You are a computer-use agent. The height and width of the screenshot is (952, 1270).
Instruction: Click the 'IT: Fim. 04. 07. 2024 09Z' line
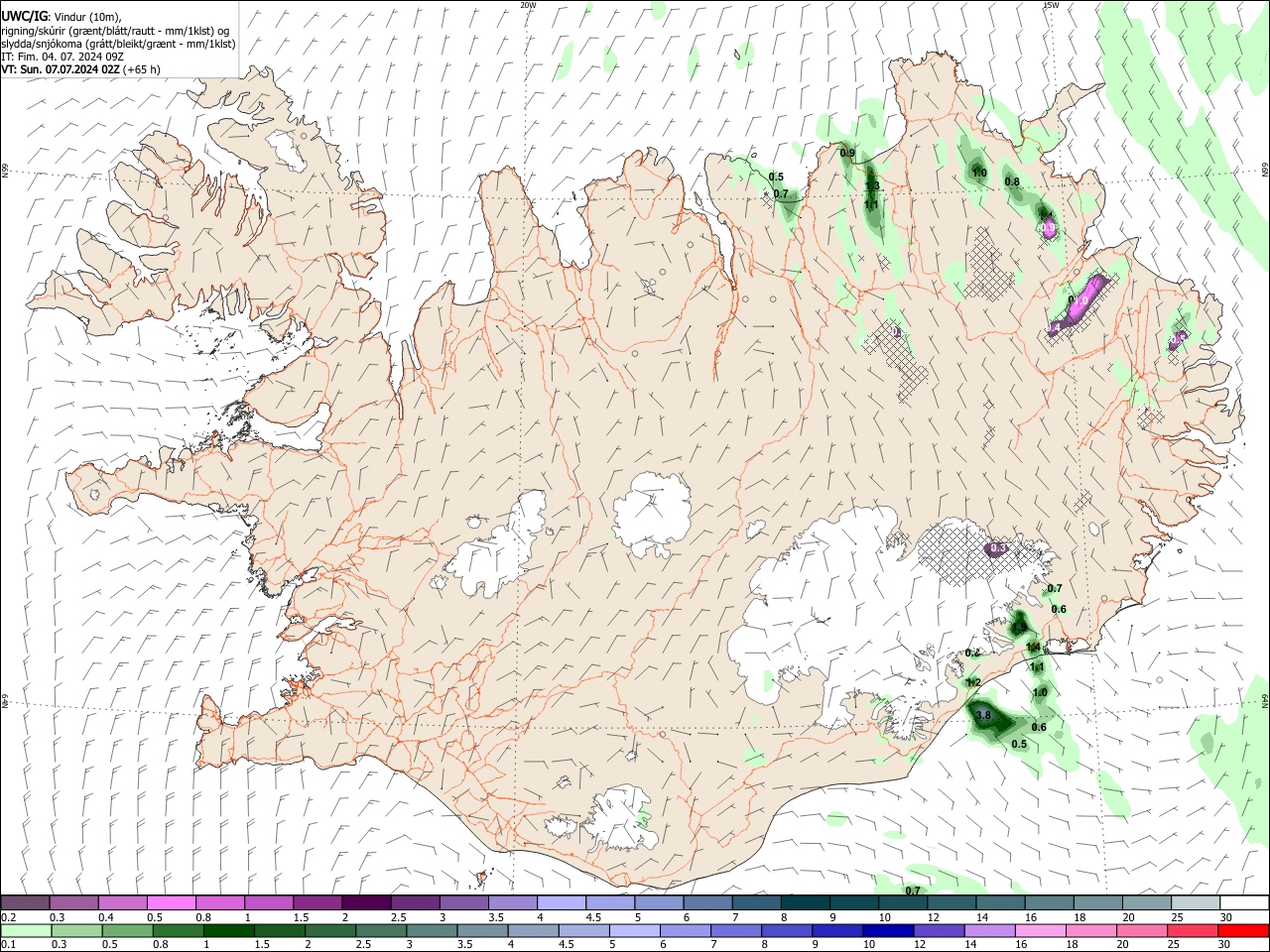pos(63,57)
